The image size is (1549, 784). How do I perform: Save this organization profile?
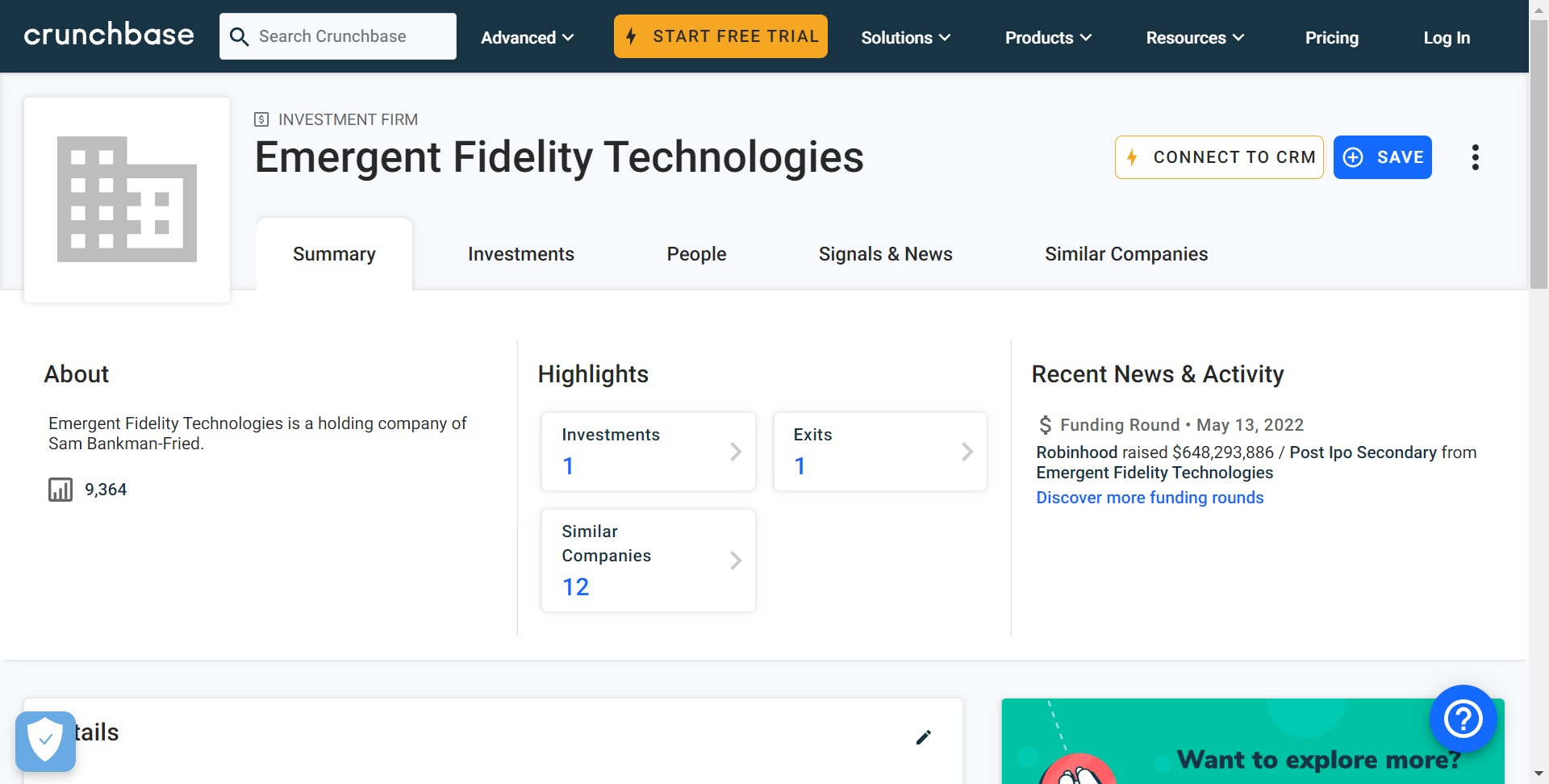1382,157
